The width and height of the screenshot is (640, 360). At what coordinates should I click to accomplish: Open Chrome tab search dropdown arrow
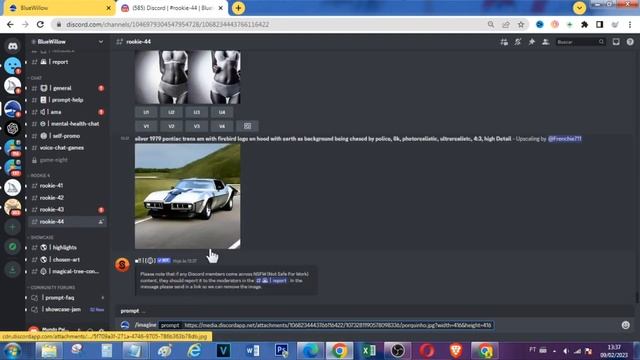(579, 8)
